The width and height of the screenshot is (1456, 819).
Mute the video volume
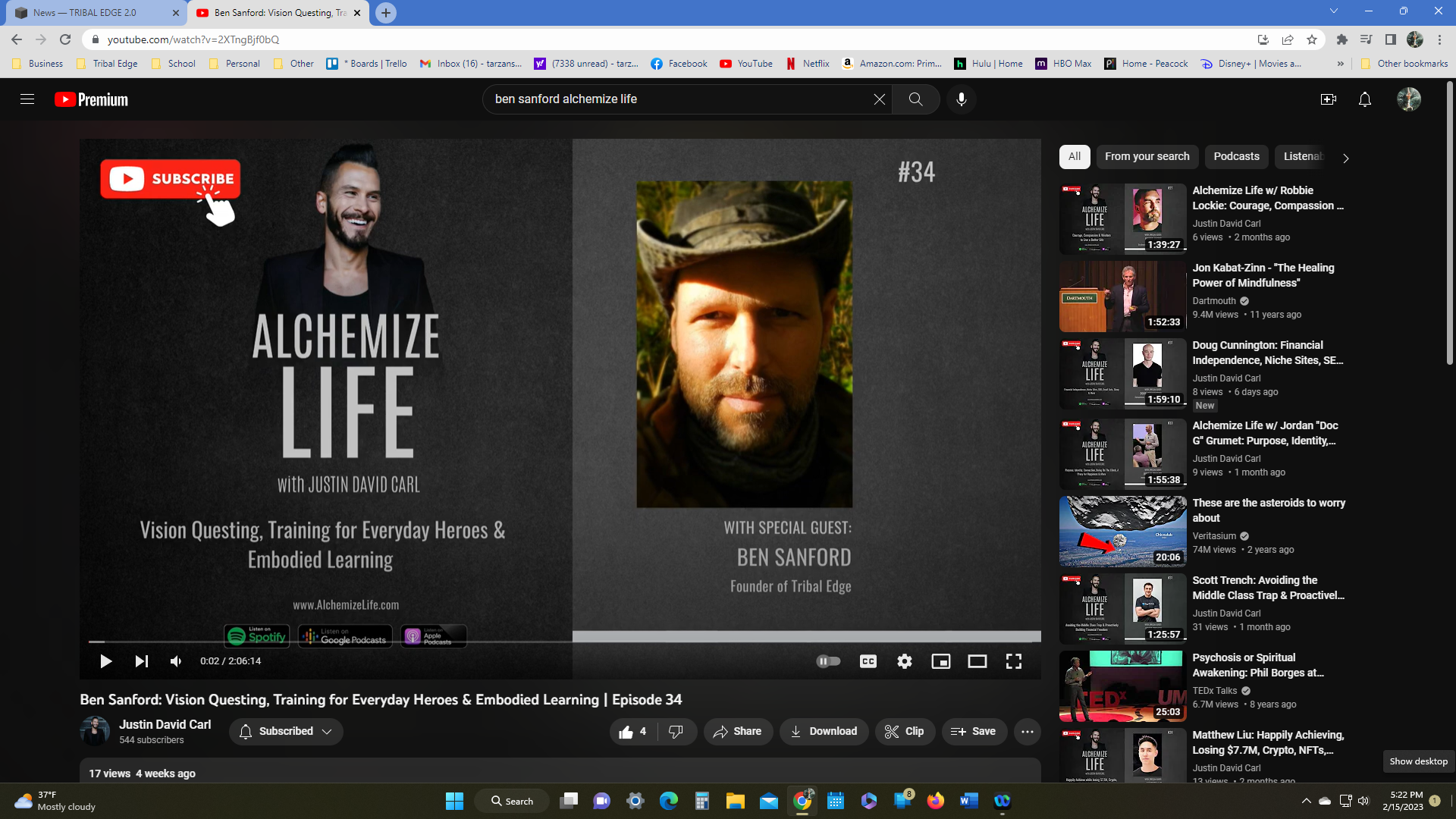tap(176, 661)
